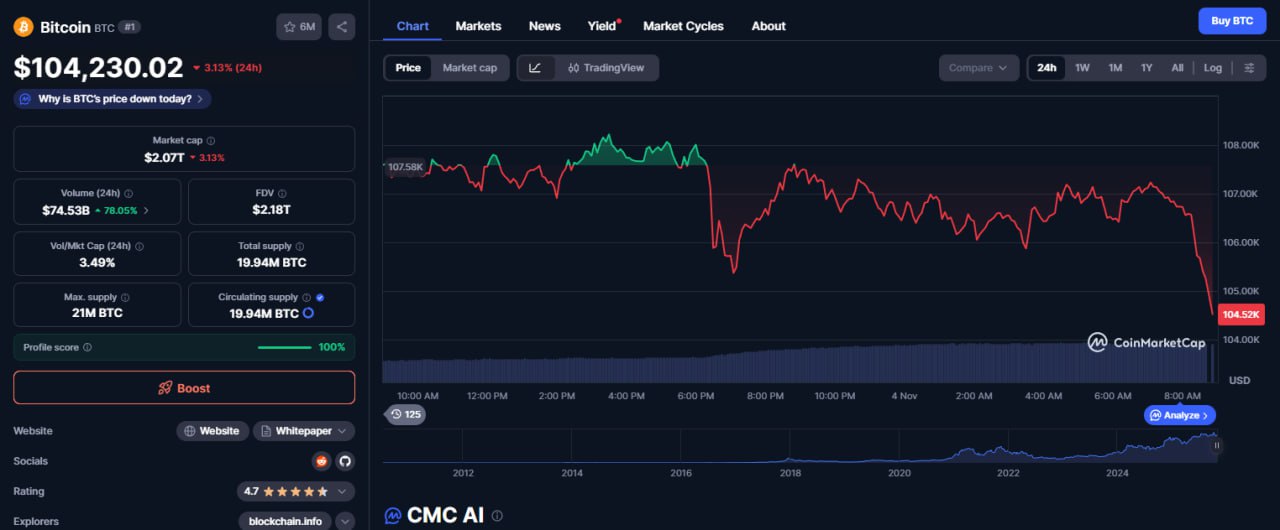Open the Whitepaper dropdown
1280x530 pixels.
304,431
